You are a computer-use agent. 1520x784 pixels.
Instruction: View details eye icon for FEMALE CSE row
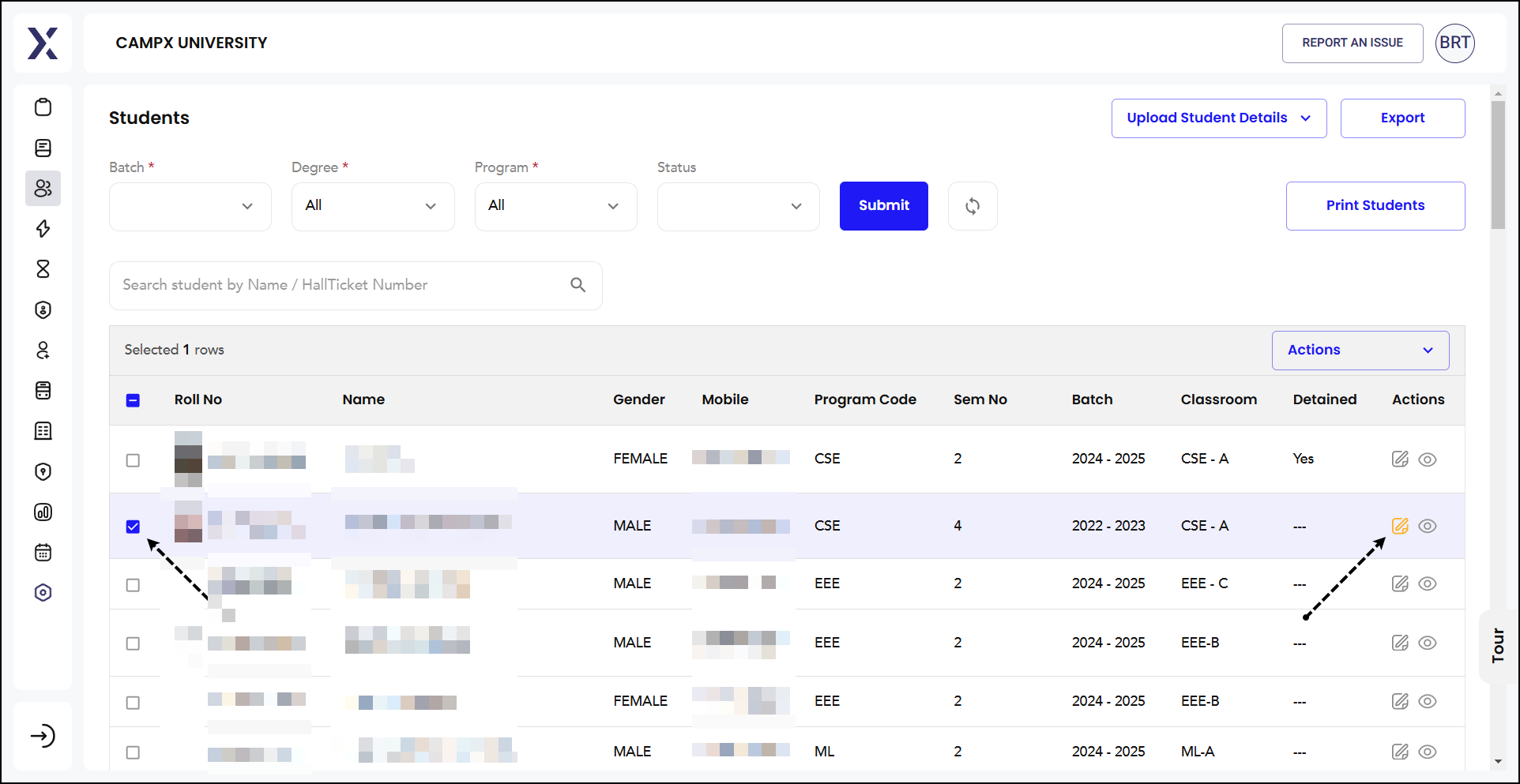1427,460
